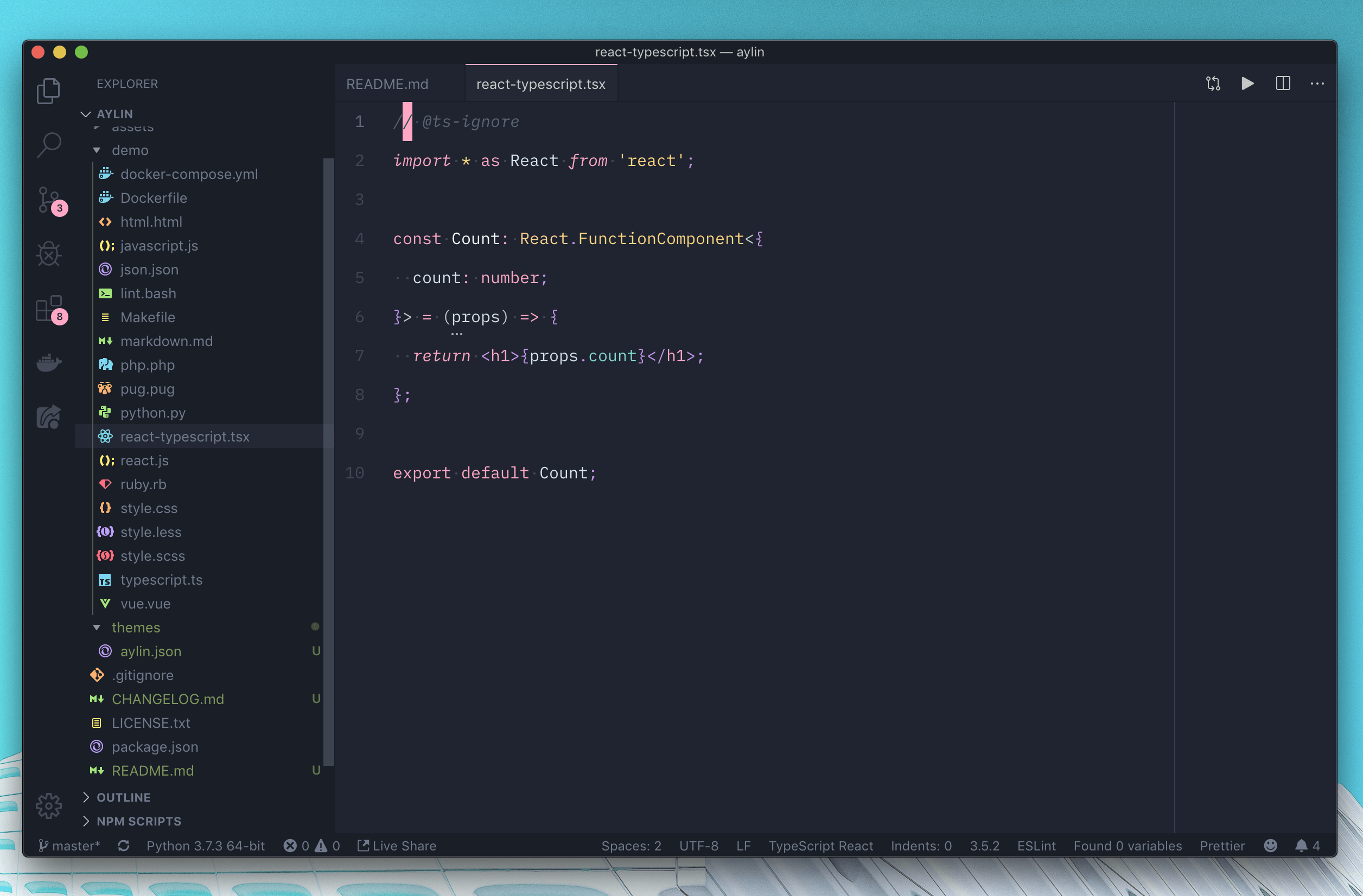Open Extensions view with 8 badge

pyautogui.click(x=49, y=309)
